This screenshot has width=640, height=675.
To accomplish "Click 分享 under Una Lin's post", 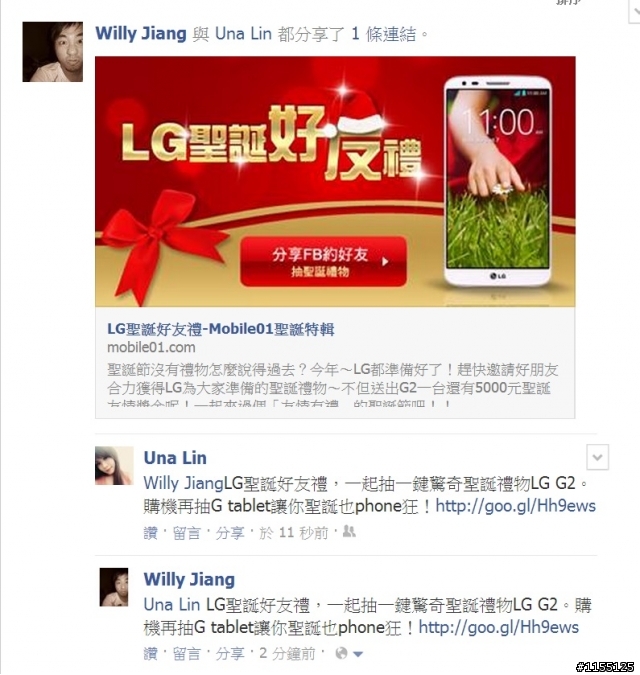I will (x=229, y=533).
